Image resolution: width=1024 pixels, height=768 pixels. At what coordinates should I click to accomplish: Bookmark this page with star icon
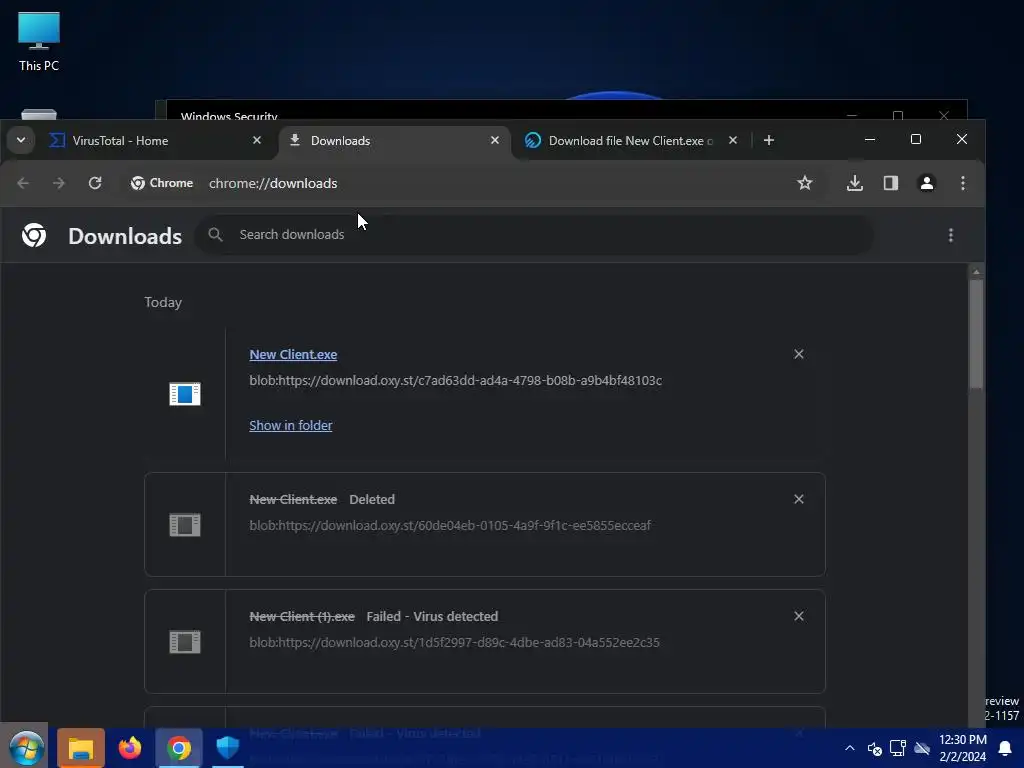tap(805, 184)
